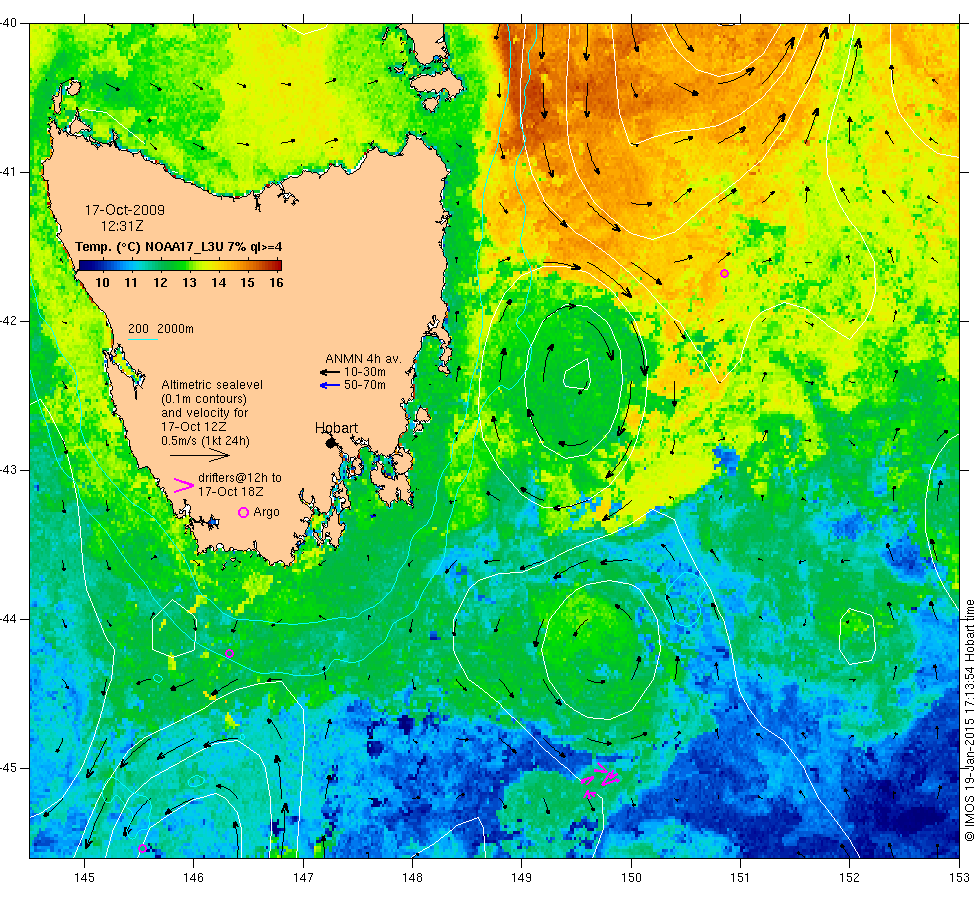Click the dark blue end of temperature colorbar
980x900 pixels.
[x=84, y=266]
